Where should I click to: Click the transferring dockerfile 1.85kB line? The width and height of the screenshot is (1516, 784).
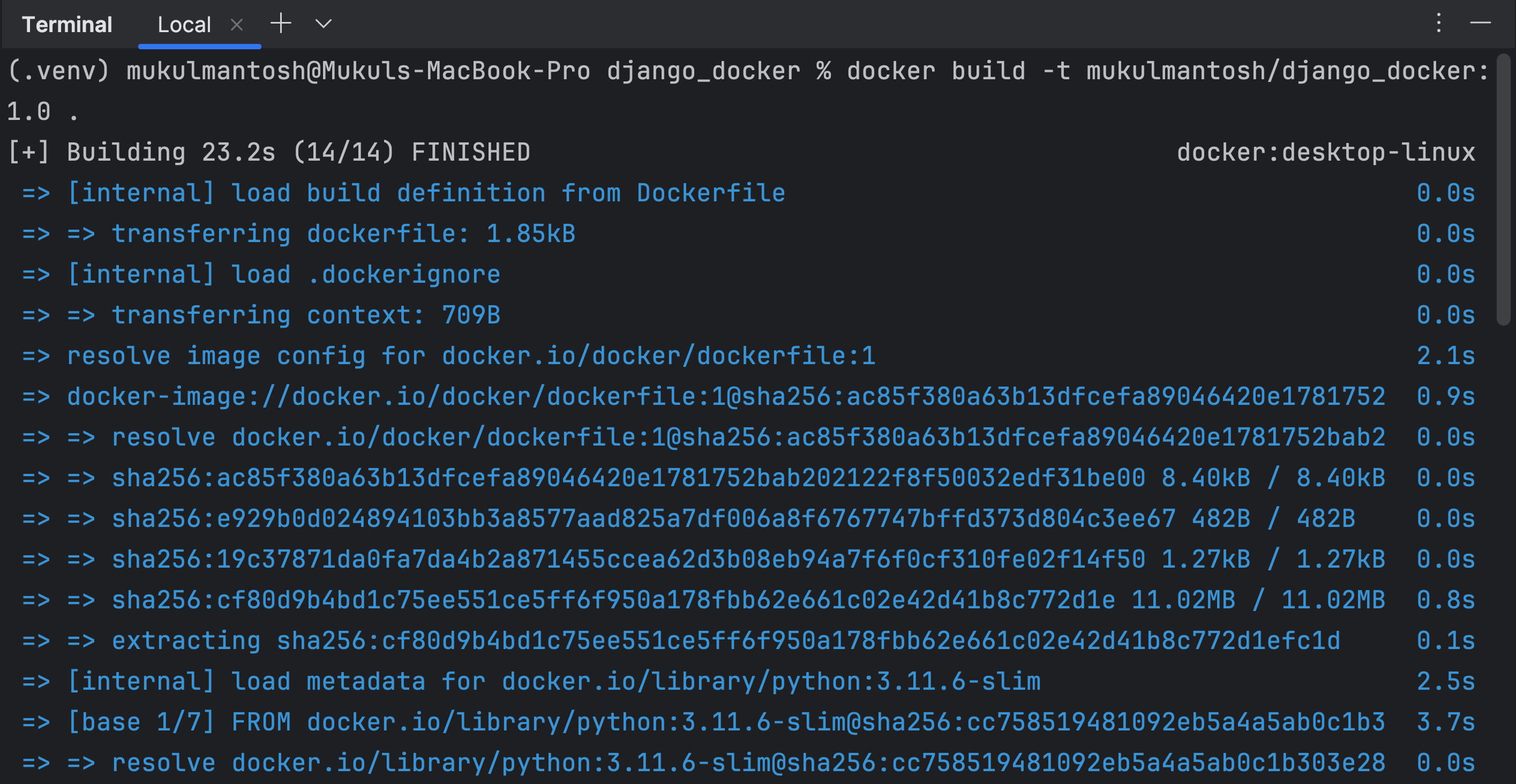click(x=343, y=234)
